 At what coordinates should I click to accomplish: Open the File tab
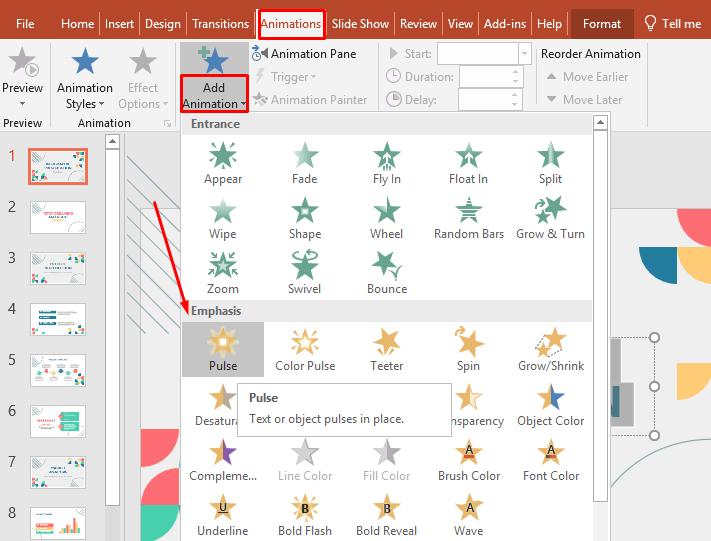(x=25, y=24)
